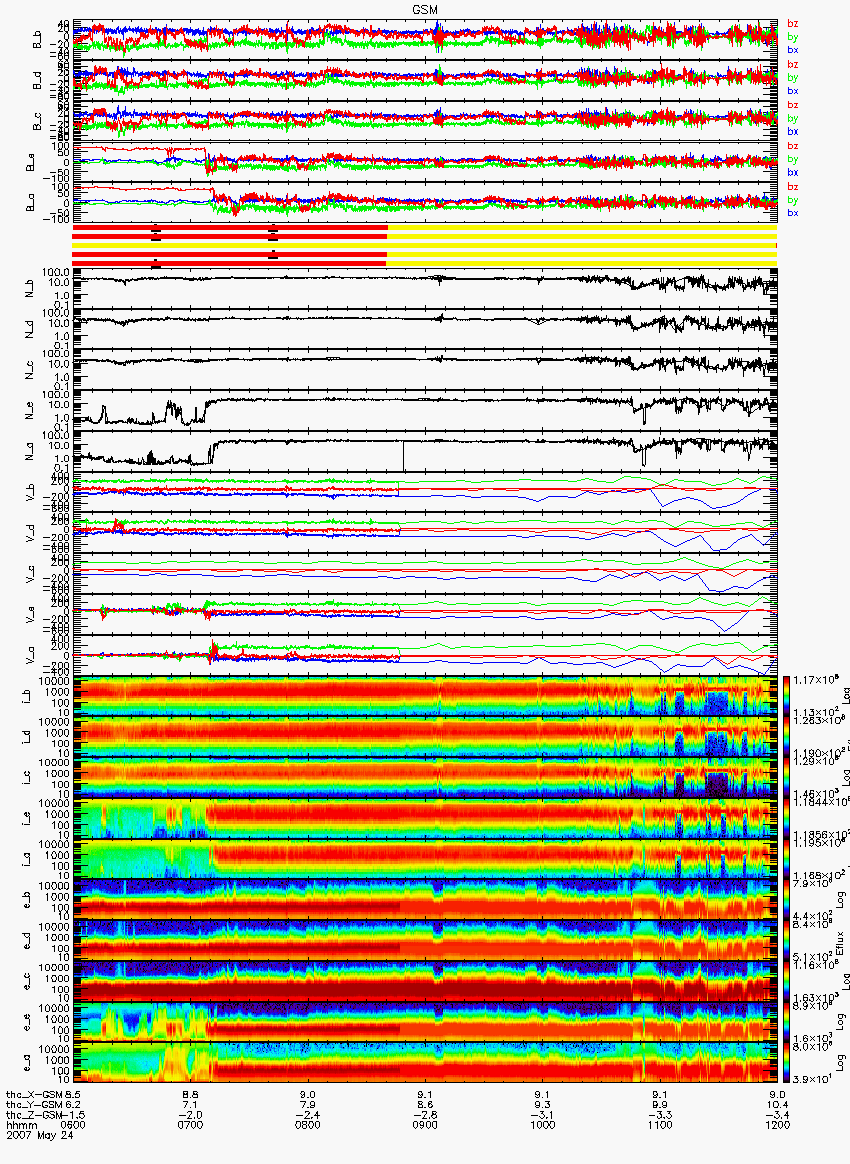Click the 1100 time tick label

pos(660,1125)
